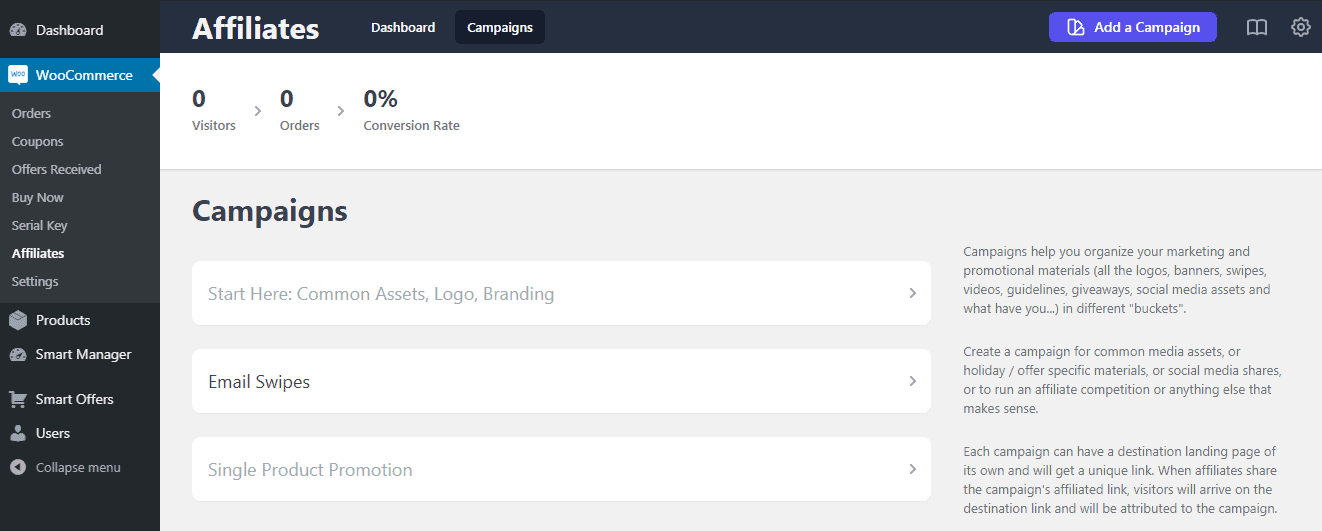Select the Affiliates submenu item
This screenshot has width=1322, height=531.
point(38,253)
